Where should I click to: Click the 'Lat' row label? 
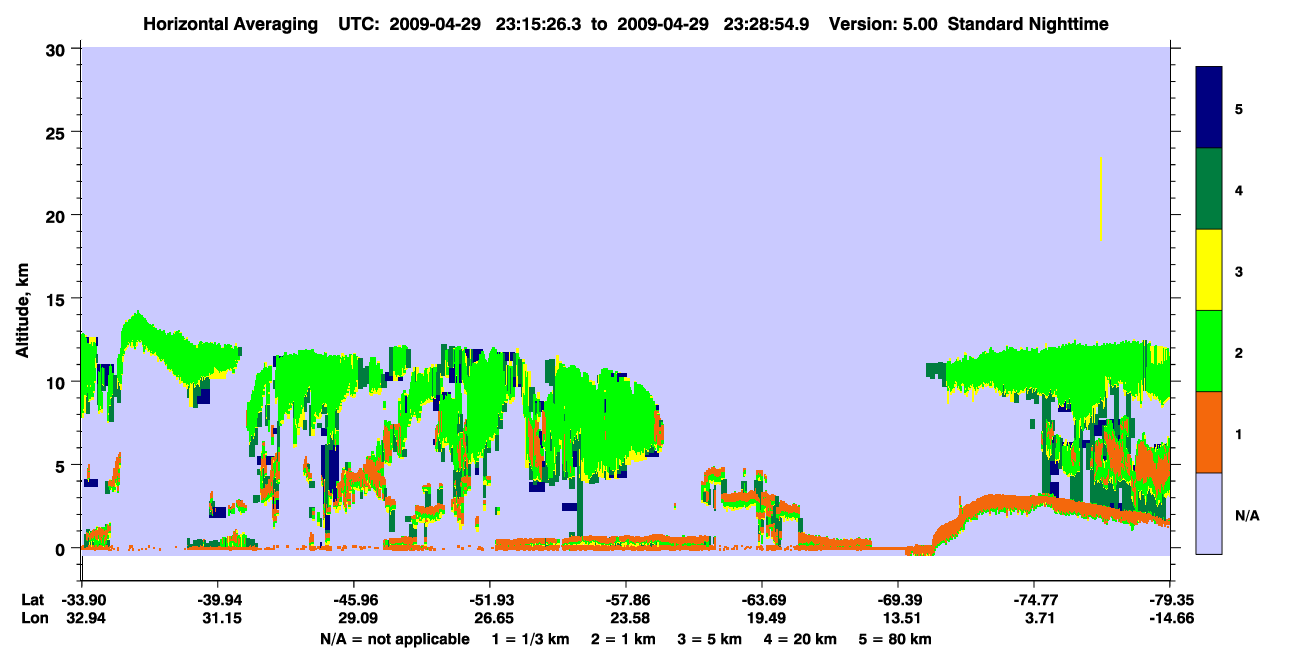click(32, 600)
